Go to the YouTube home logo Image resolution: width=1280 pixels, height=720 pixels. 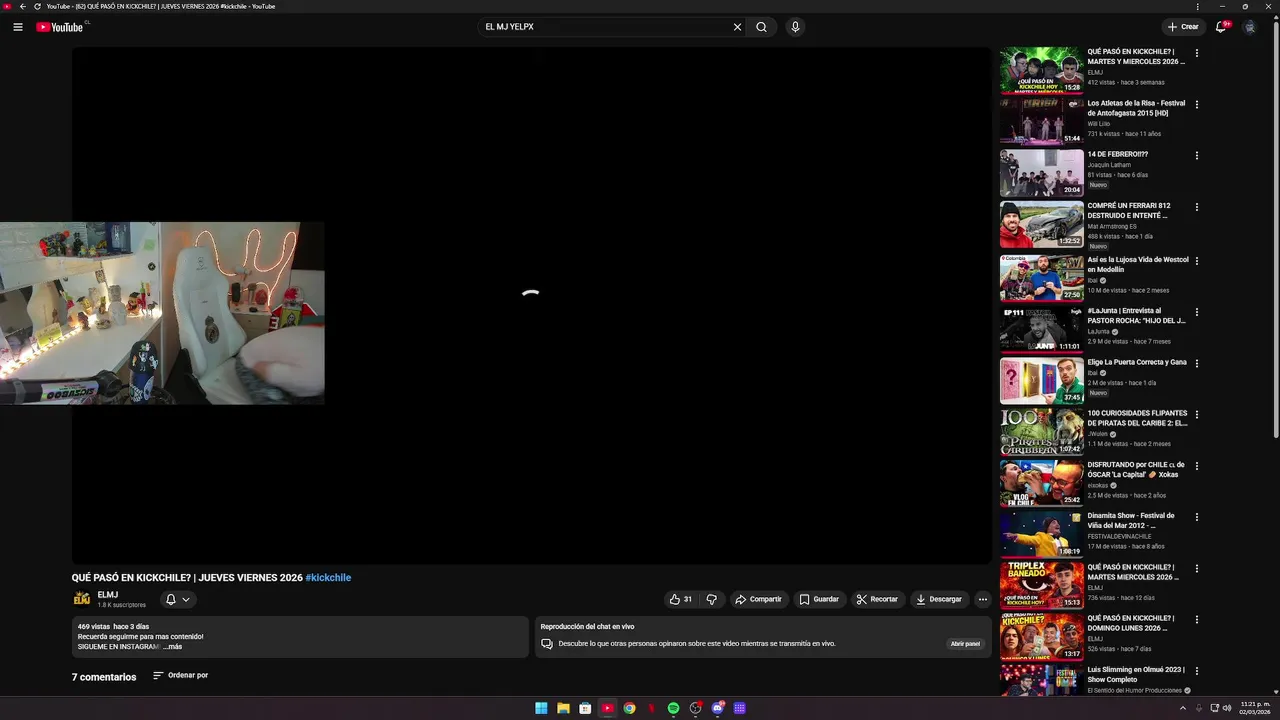click(x=60, y=27)
